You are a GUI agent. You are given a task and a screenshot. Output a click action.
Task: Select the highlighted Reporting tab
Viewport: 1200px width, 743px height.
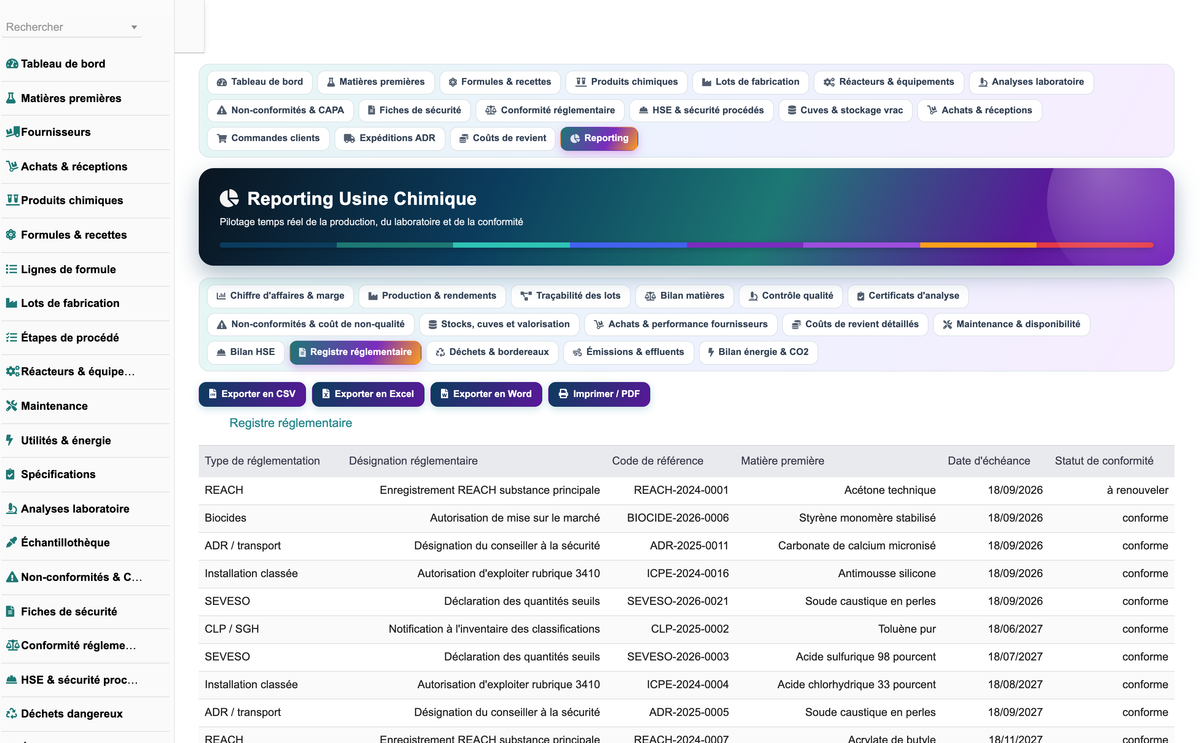tap(599, 138)
